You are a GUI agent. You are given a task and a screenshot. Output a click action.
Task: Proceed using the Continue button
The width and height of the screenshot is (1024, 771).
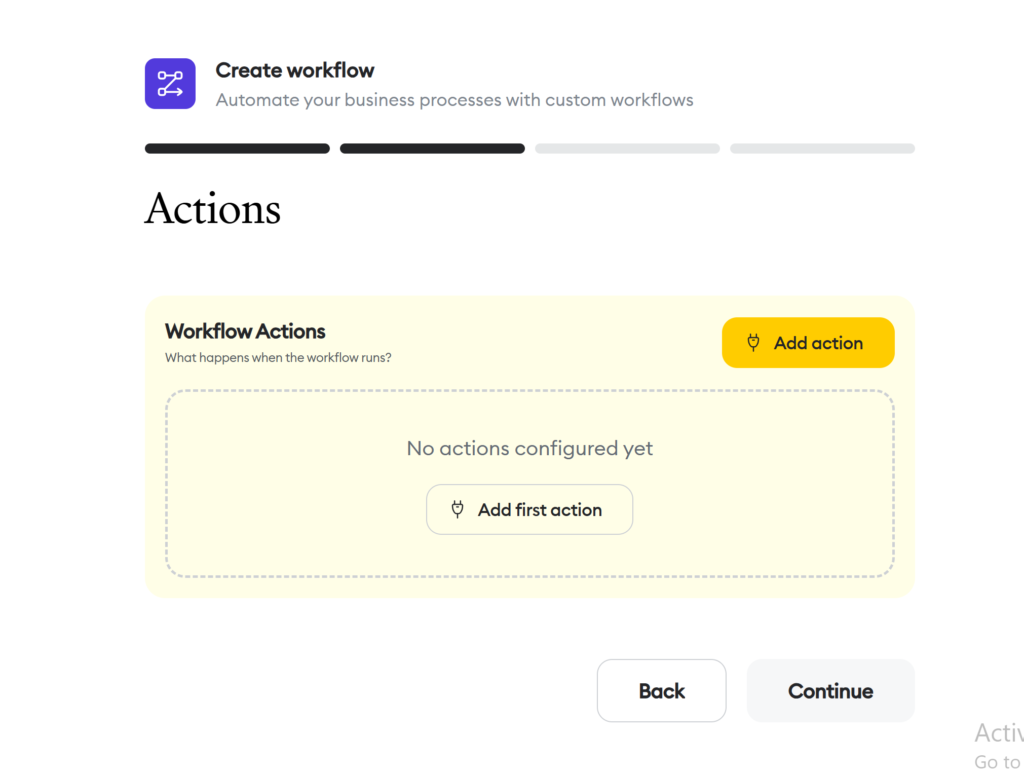pyautogui.click(x=830, y=691)
